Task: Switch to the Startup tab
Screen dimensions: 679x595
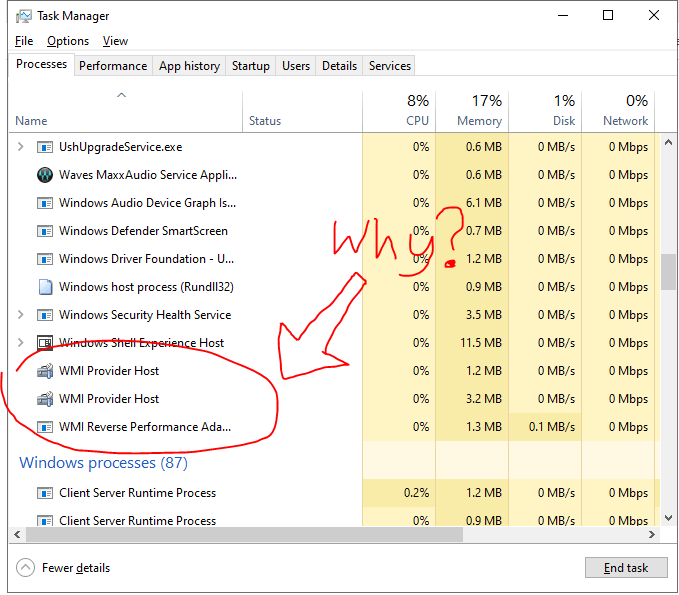Action: (x=251, y=66)
